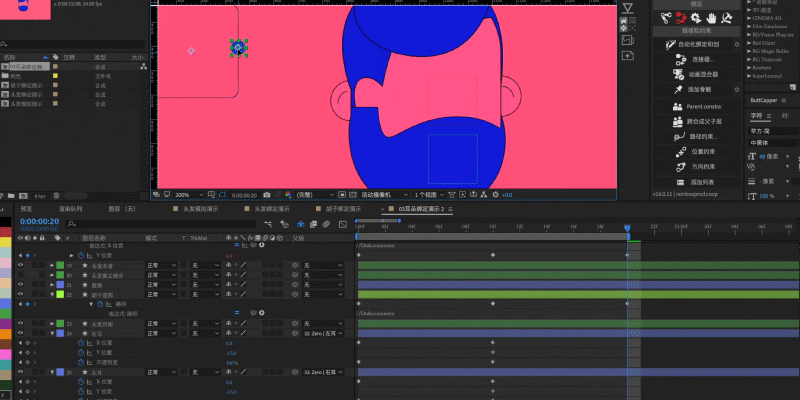Switch to 头发模拟演示 timeline tab
This screenshot has width=800, height=400.
click(201, 209)
